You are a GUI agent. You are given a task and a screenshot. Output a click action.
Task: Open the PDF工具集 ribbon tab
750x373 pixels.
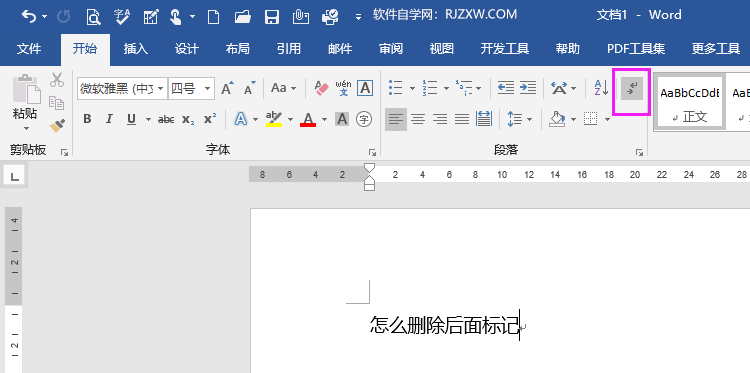[636, 49]
